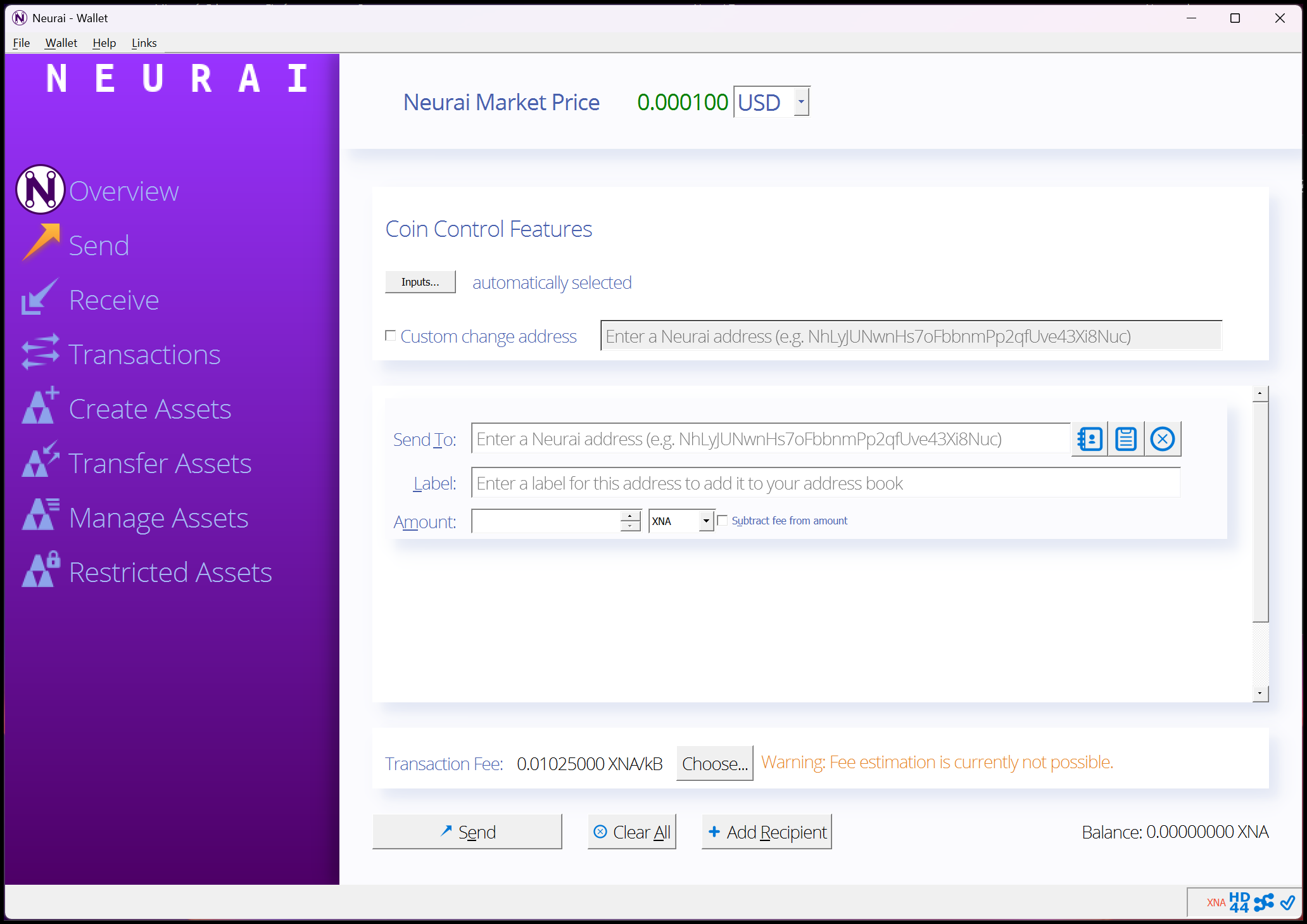The height and width of the screenshot is (924, 1307).
Task: Clear the Send To address entry
Action: click(x=1163, y=438)
